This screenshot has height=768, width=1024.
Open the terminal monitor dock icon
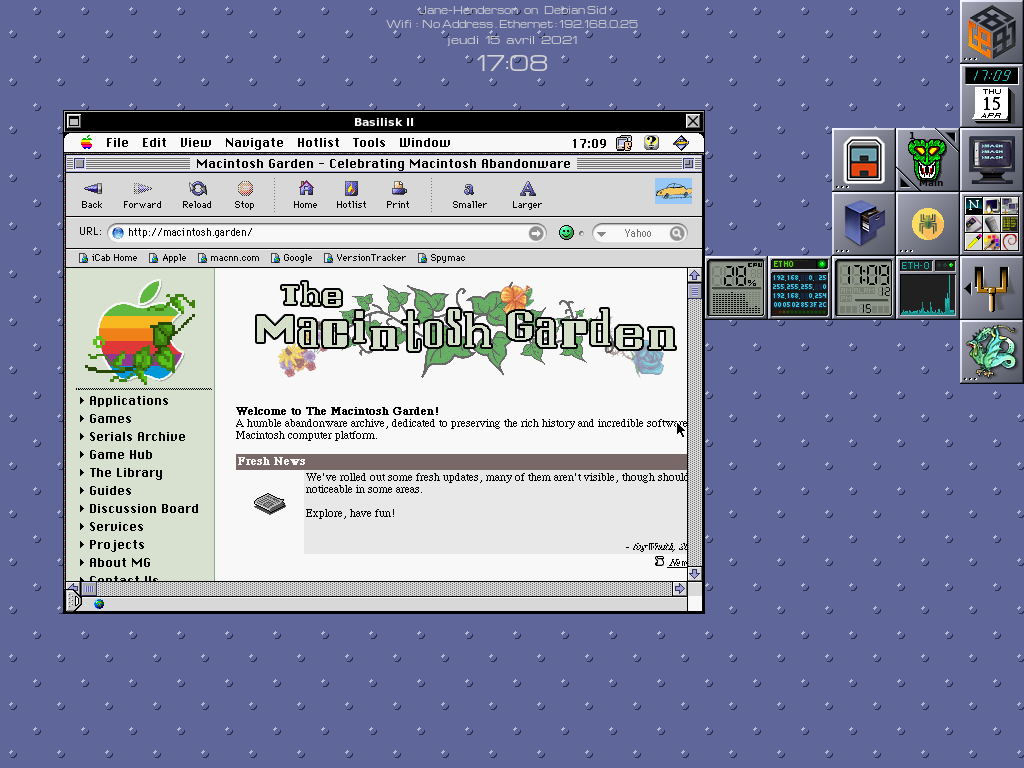991,159
